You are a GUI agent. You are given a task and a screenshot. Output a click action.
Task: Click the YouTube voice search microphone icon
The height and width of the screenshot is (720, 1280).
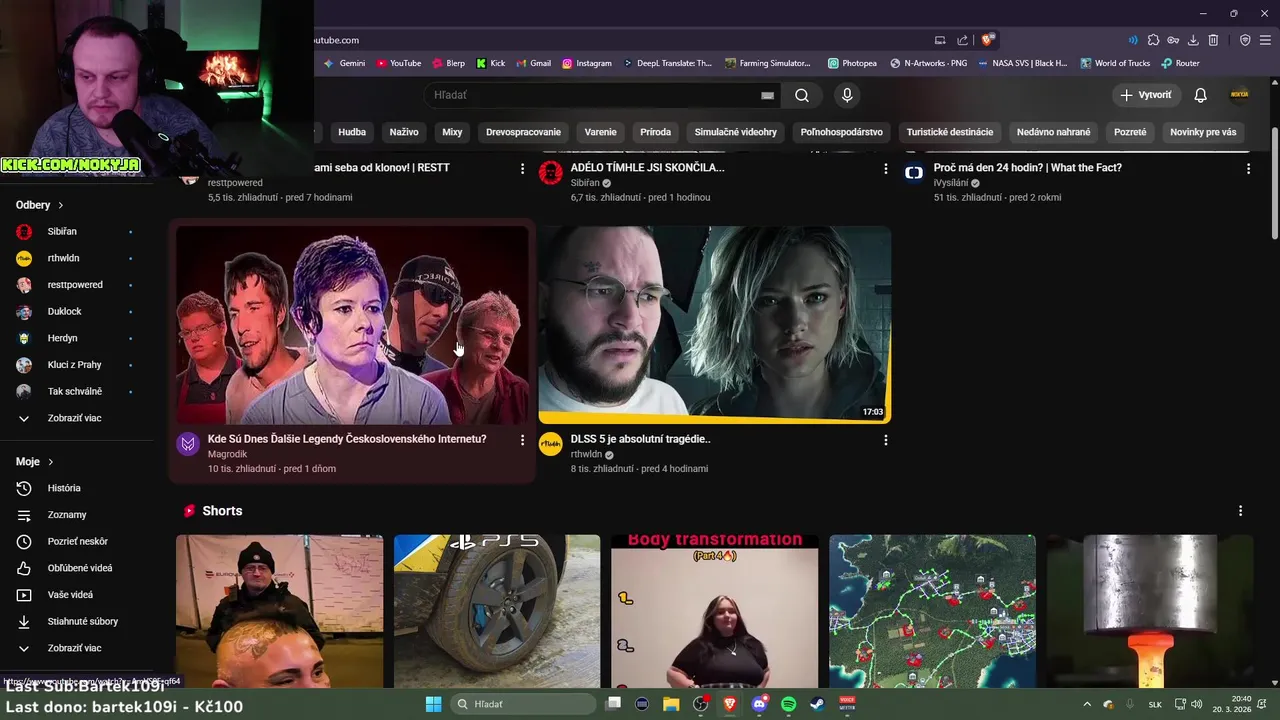[x=847, y=95]
